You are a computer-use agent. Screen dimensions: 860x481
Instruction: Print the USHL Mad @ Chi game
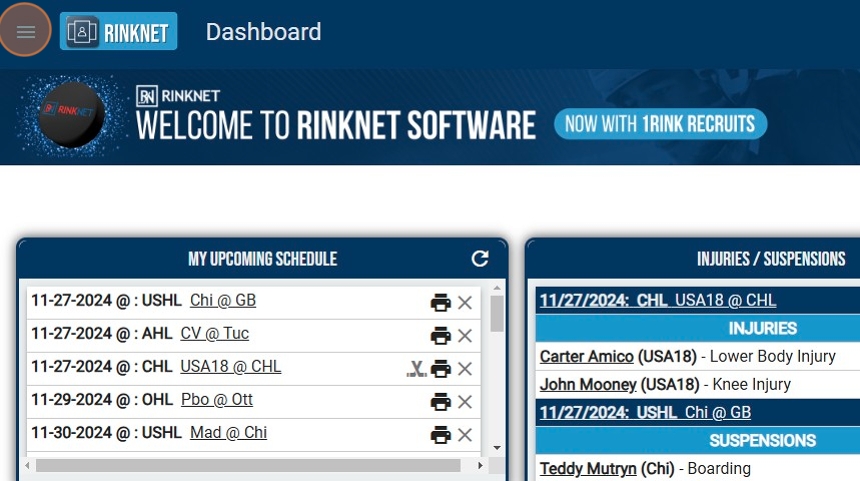pyautogui.click(x=440, y=435)
